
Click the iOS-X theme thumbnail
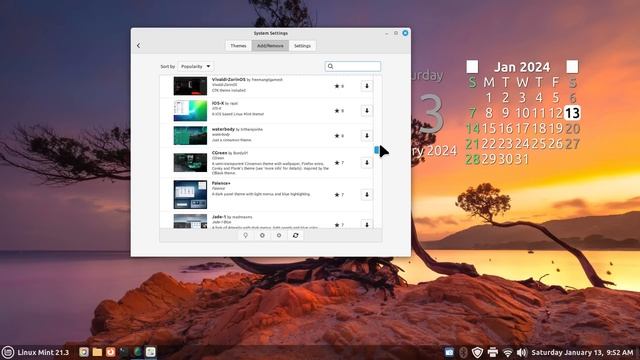coord(190,111)
